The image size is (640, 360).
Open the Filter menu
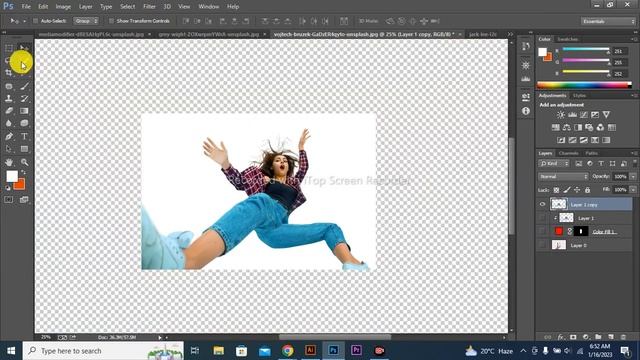(149, 7)
